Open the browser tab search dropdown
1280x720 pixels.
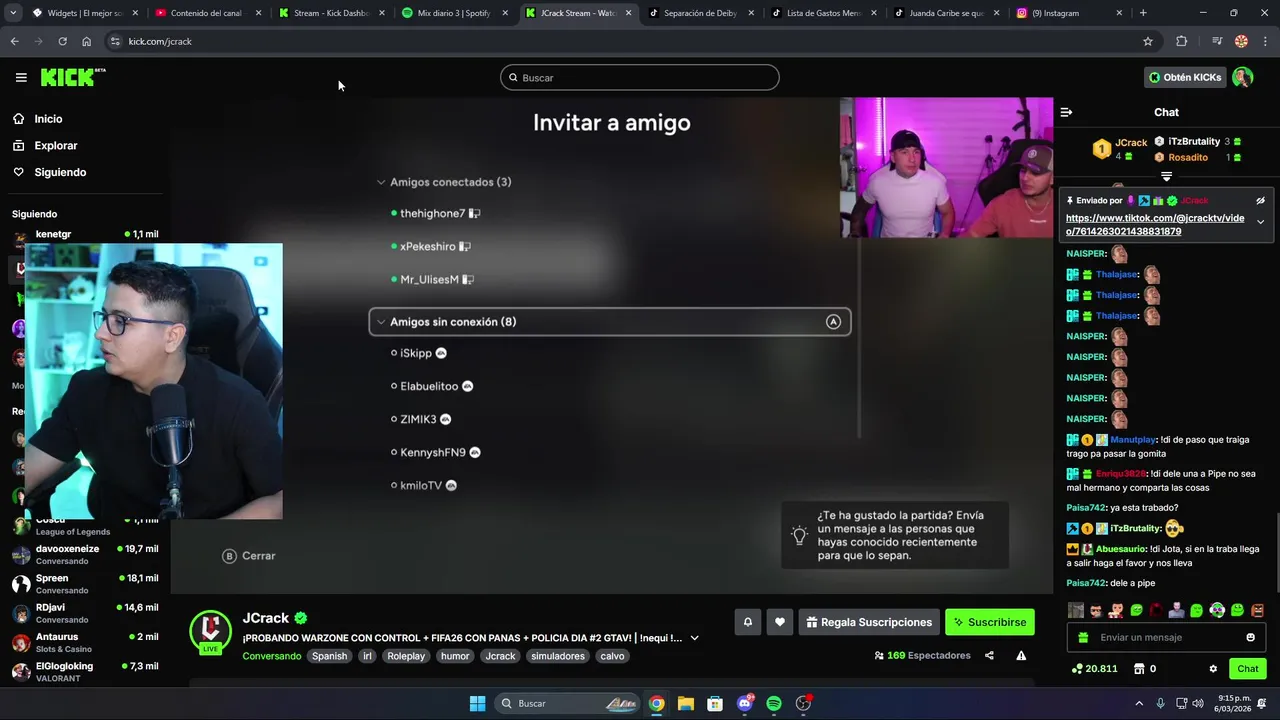pyautogui.click(x=13, y=13)
